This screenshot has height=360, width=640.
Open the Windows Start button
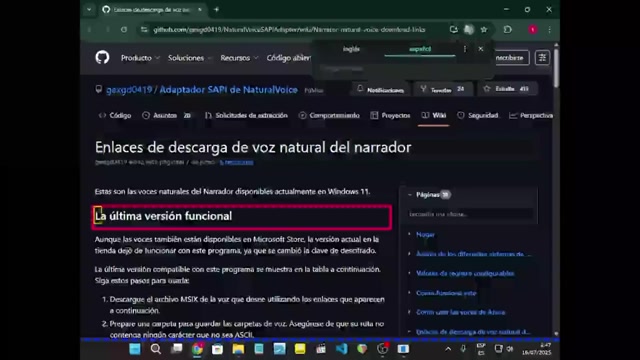[x=135, y=349]
